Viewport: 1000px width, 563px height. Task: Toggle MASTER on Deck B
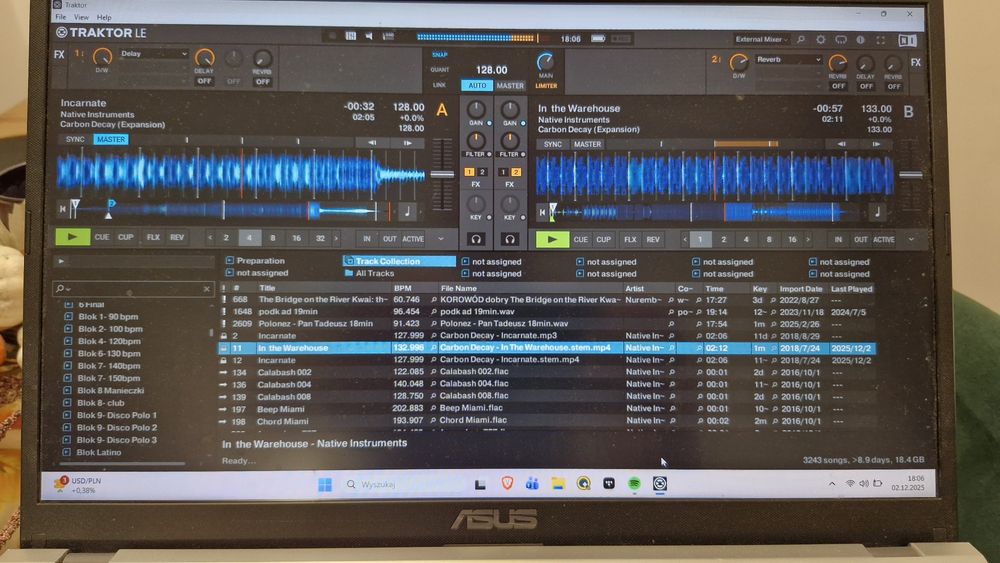[x=587, y=144]
